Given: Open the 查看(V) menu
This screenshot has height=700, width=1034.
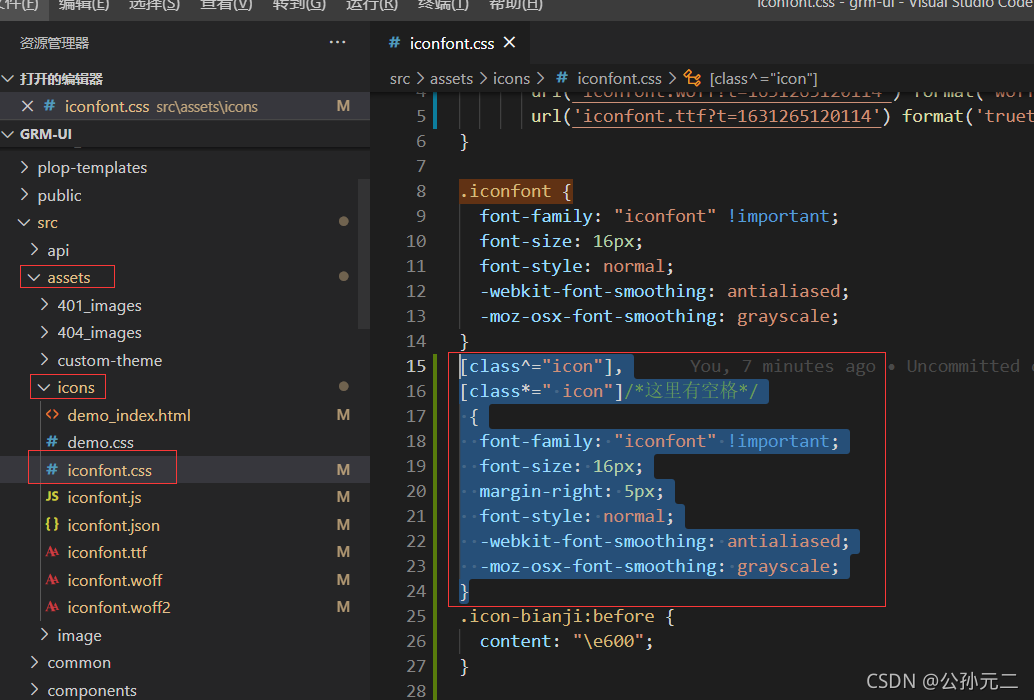Looking at the screenshot, I should point(226,5).
